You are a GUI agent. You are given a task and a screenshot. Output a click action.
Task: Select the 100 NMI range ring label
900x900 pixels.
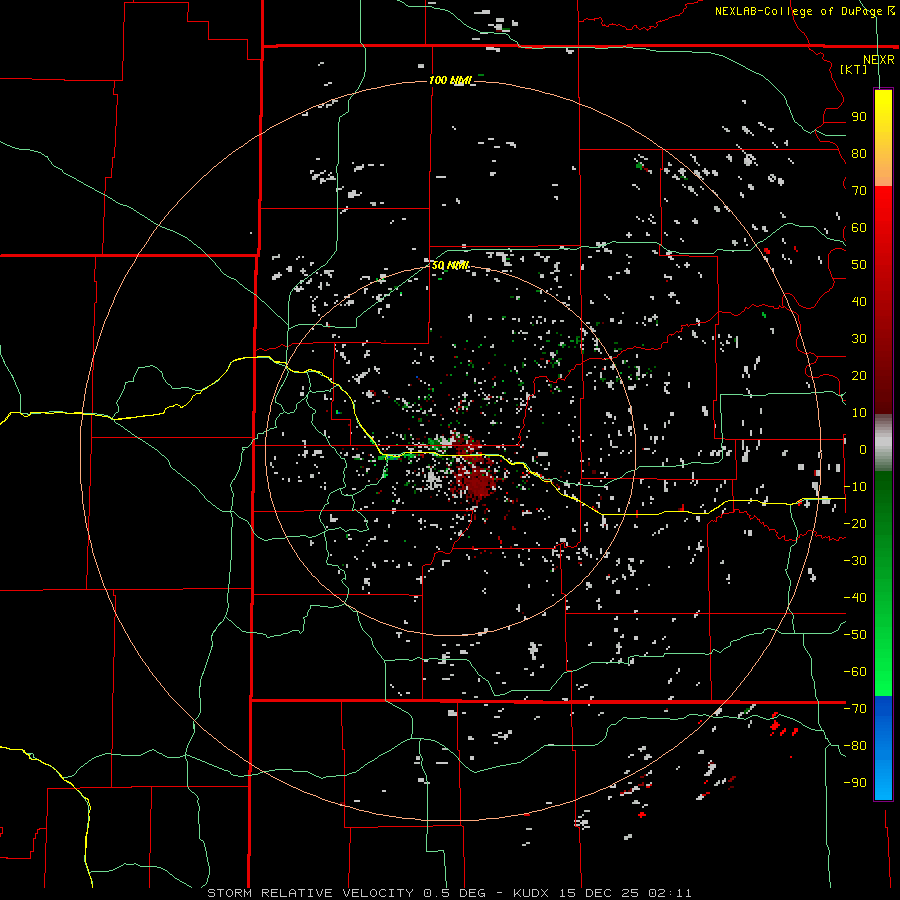click(450, 80)
